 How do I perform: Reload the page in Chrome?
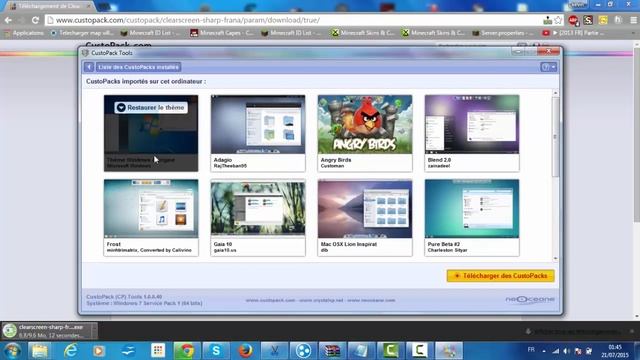tap(36, 20)
